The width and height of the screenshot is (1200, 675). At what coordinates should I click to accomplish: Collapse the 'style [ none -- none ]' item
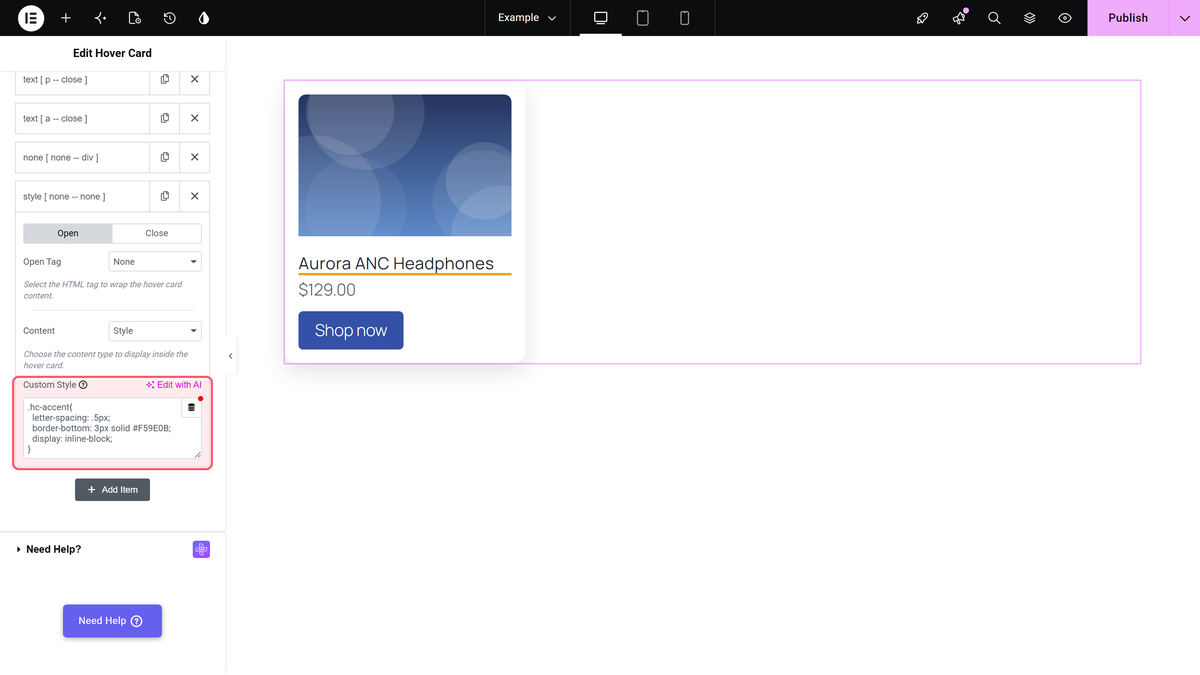click(82, 196)
